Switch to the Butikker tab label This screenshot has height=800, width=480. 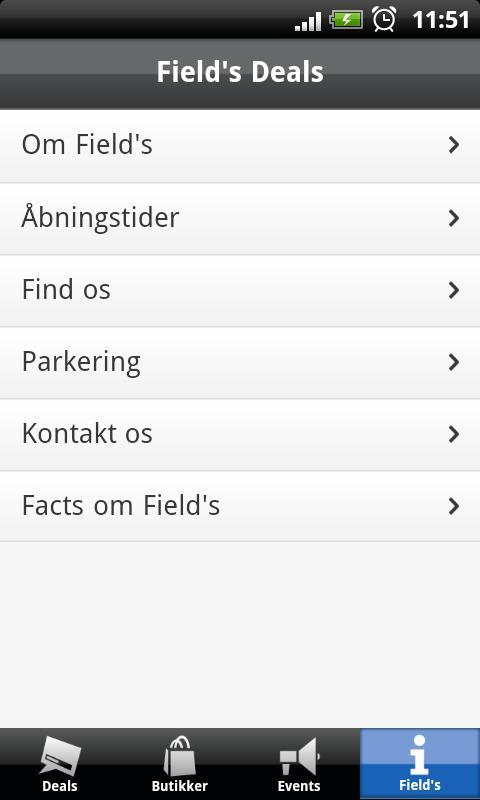[180, 786]
